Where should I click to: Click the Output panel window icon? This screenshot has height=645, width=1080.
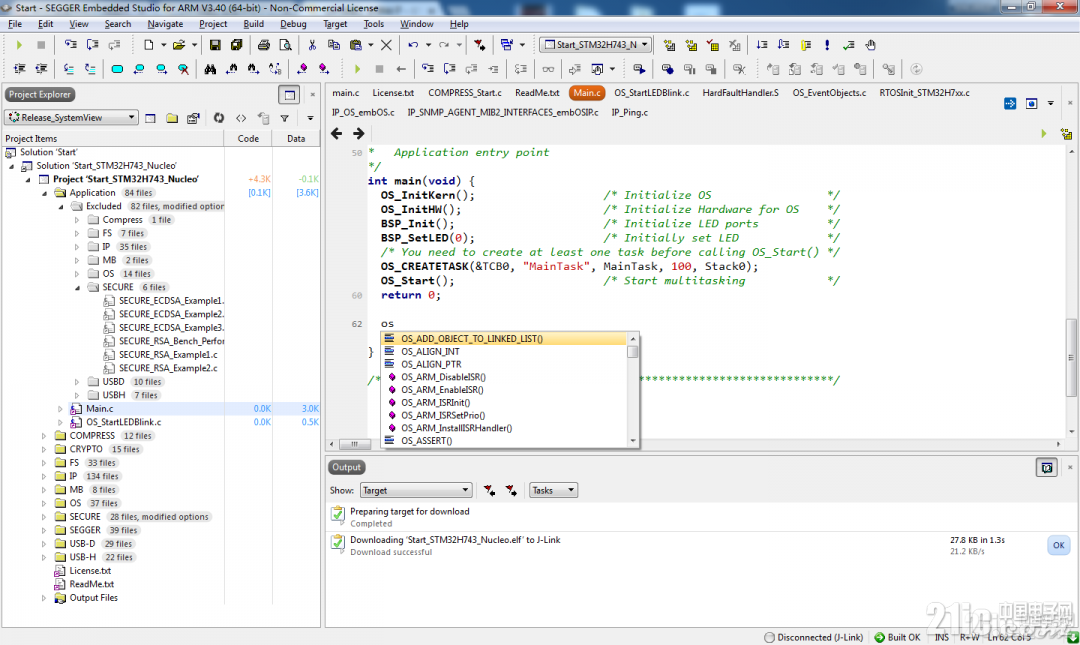[x=1047, y=468]
